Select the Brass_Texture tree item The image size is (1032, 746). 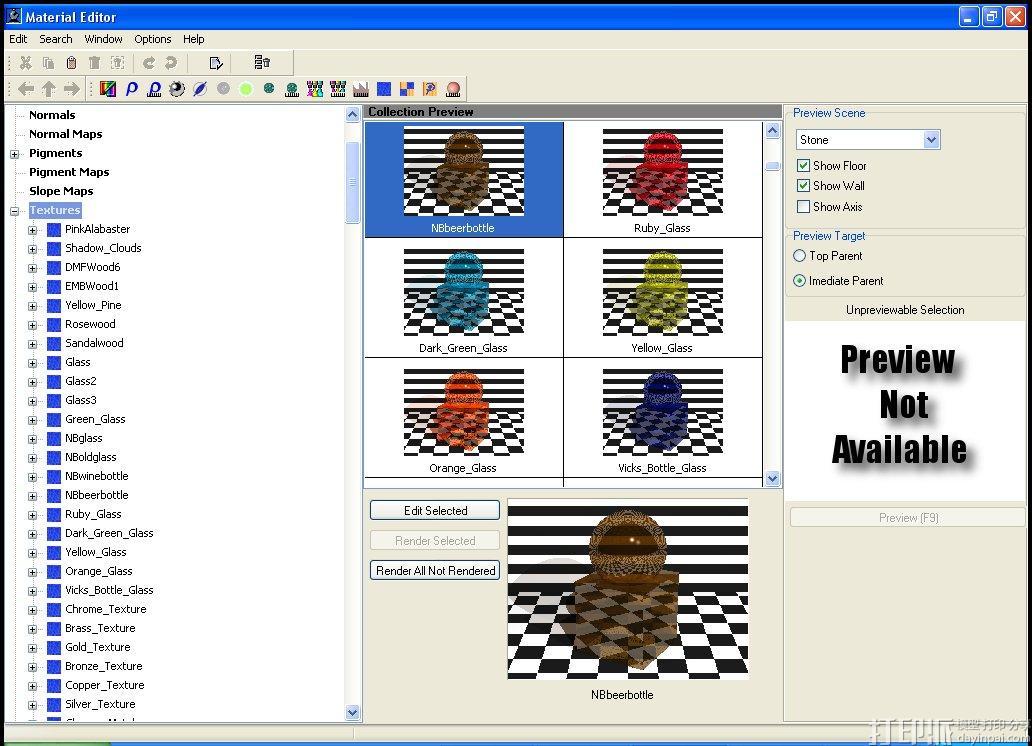pyautogui.click(x=100, y=628)
